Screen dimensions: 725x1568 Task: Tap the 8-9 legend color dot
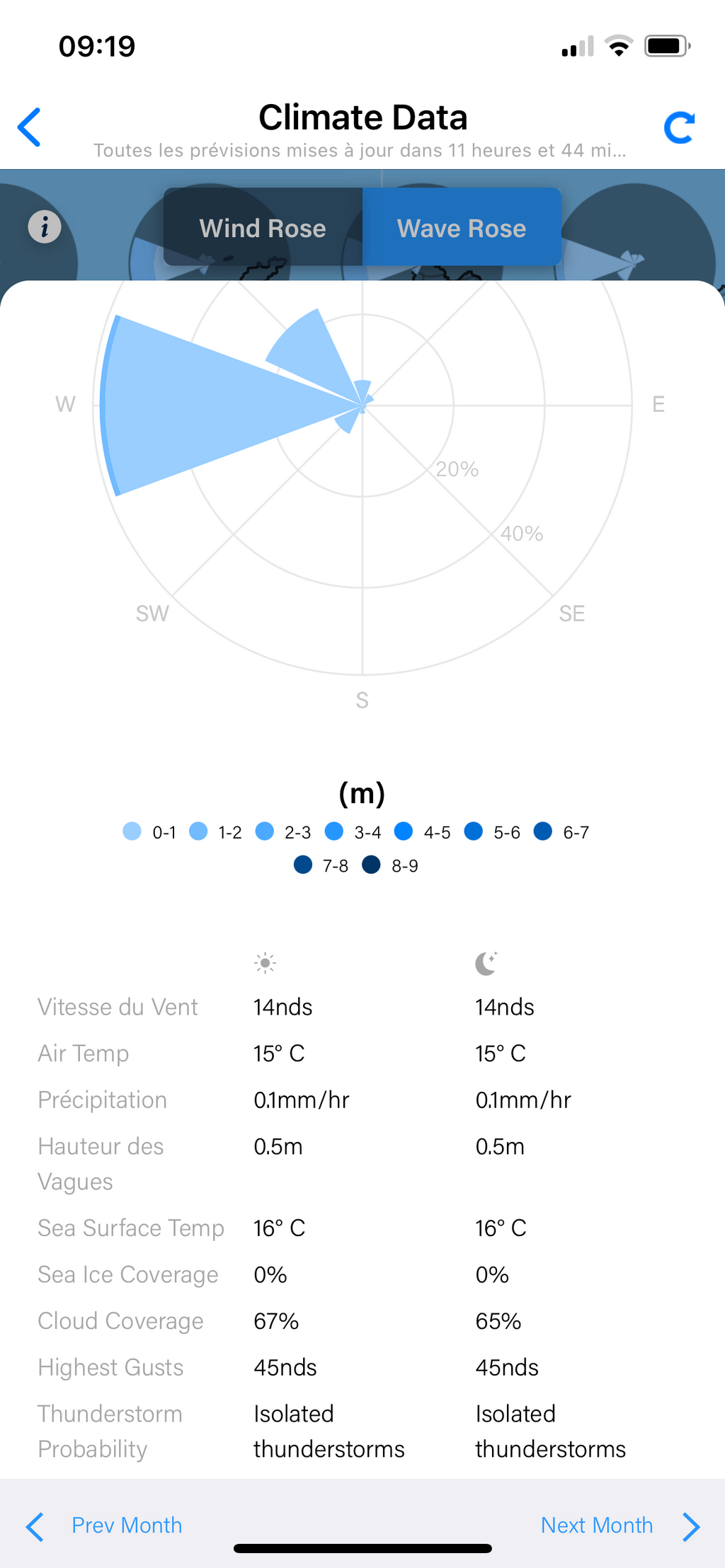point(371,865)
